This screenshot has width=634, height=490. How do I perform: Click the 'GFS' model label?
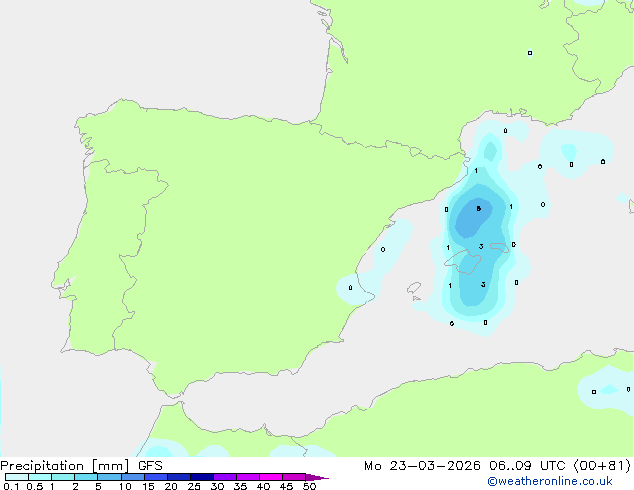[x=150, y=466]
